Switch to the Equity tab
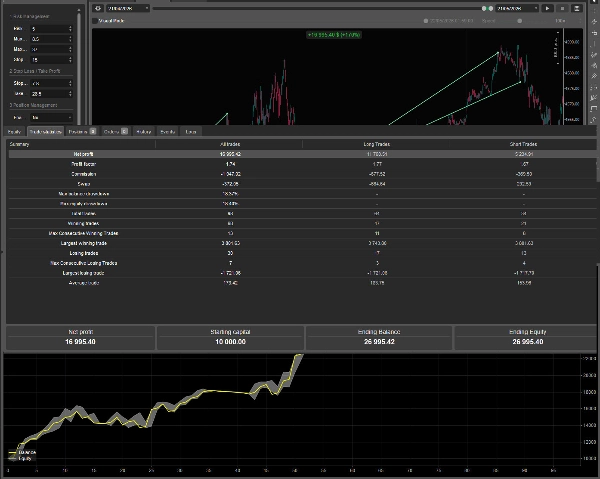The height and width of the screenshot is (479, 600). tap(14, 132)
